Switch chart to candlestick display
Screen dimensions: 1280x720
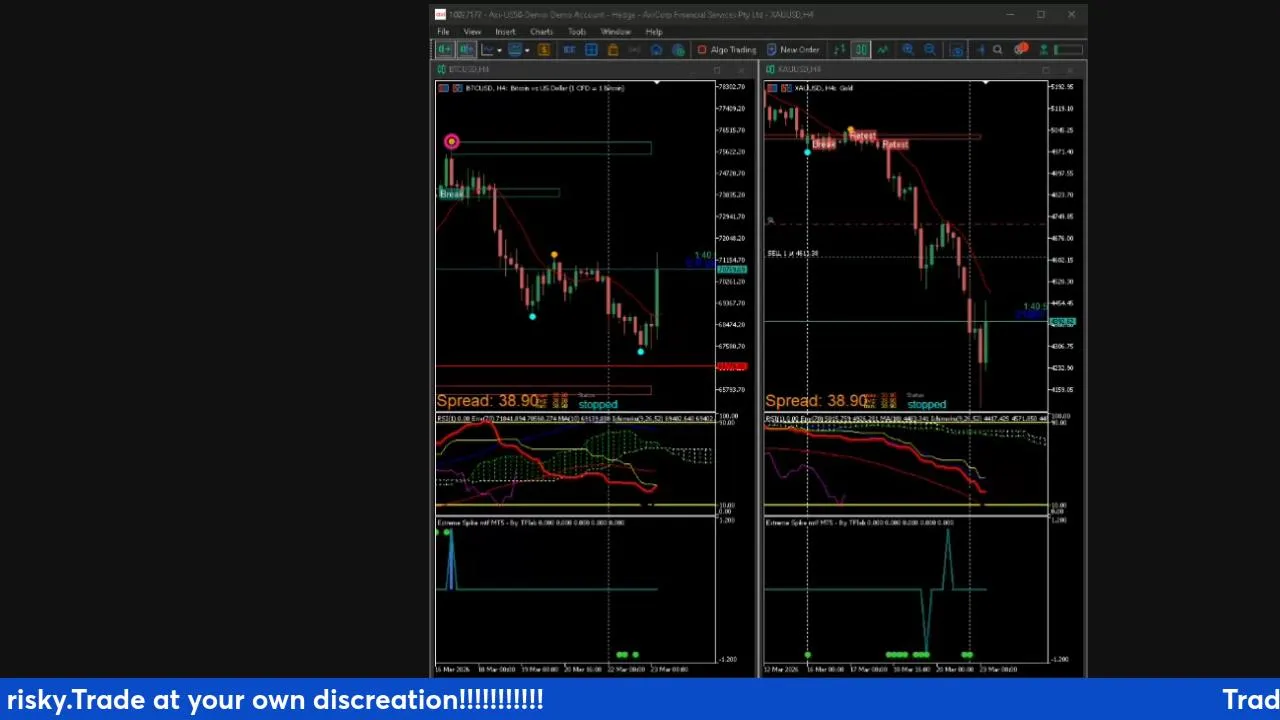click(861, 49)
